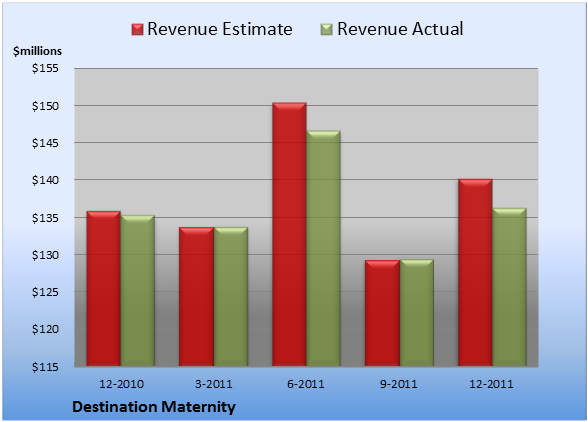Click the 6-2011 x-axis label

point(306,384)
